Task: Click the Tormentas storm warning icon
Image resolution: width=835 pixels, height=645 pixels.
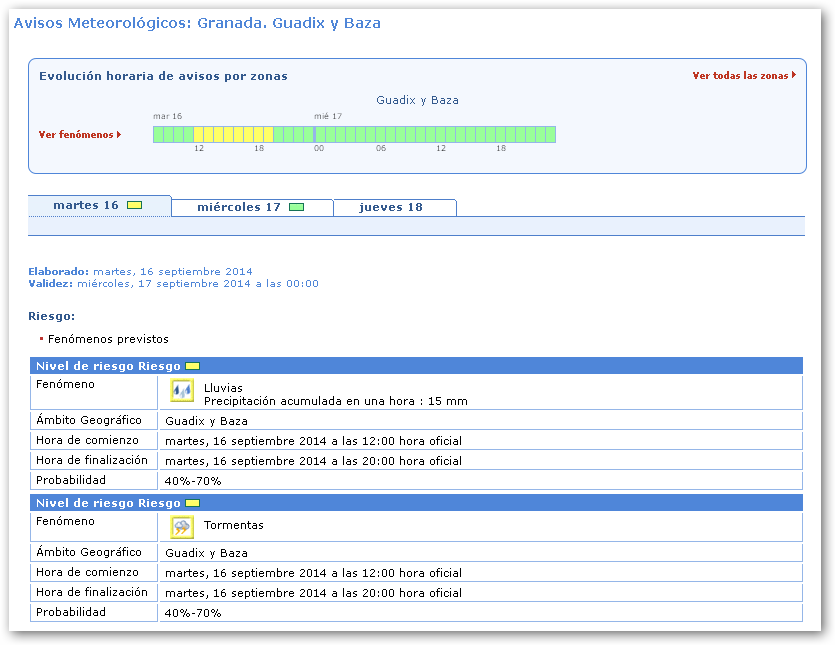Action: (182, 526)
